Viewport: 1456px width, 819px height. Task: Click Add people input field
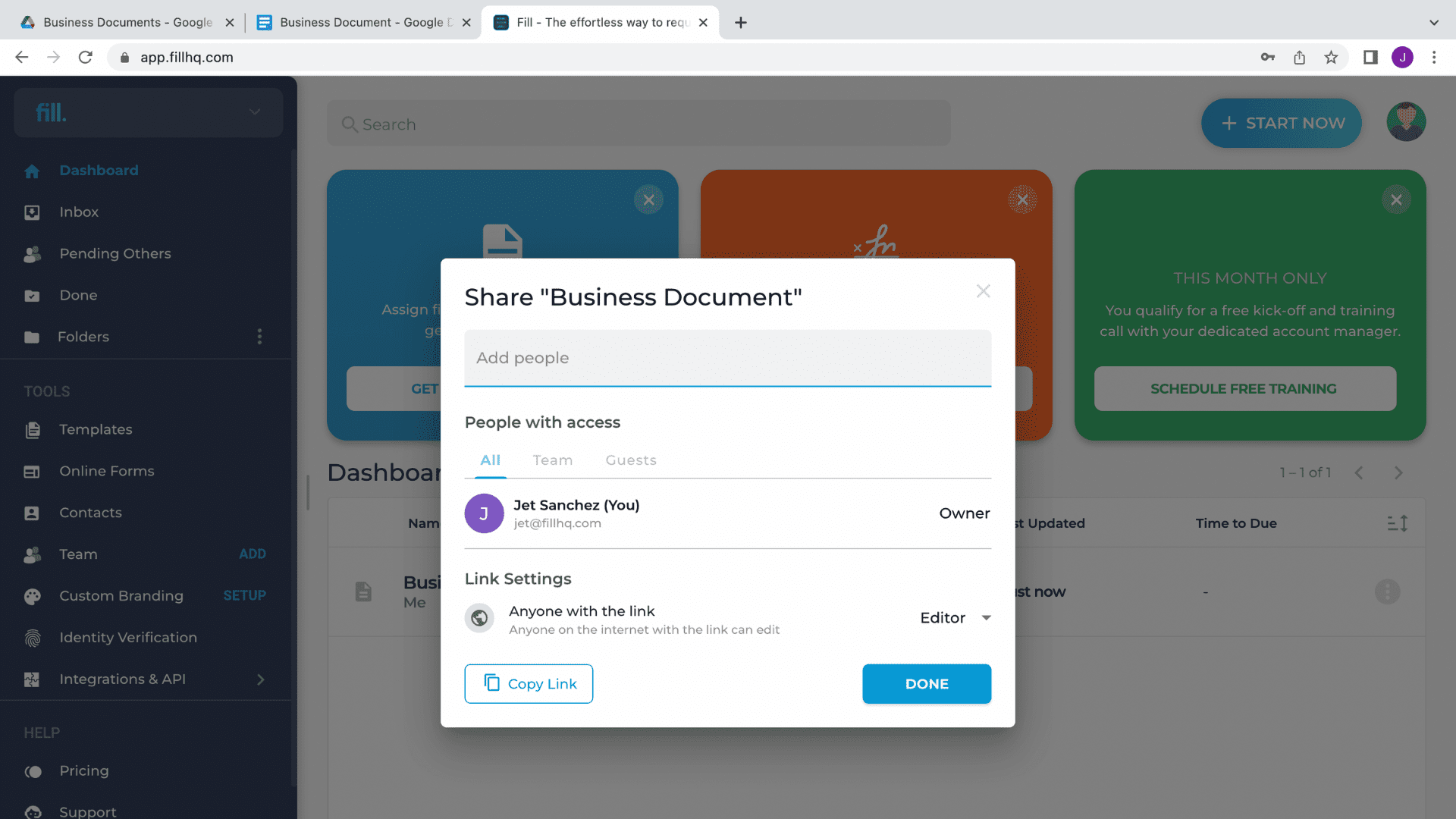[x=727, y=358]
